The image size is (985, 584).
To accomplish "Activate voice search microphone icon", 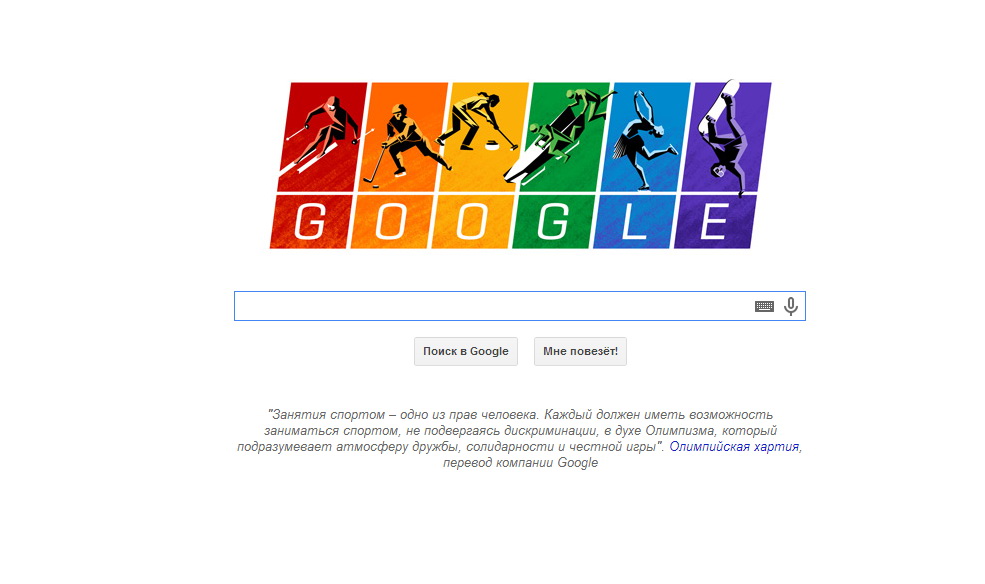I will click(791, 306).
